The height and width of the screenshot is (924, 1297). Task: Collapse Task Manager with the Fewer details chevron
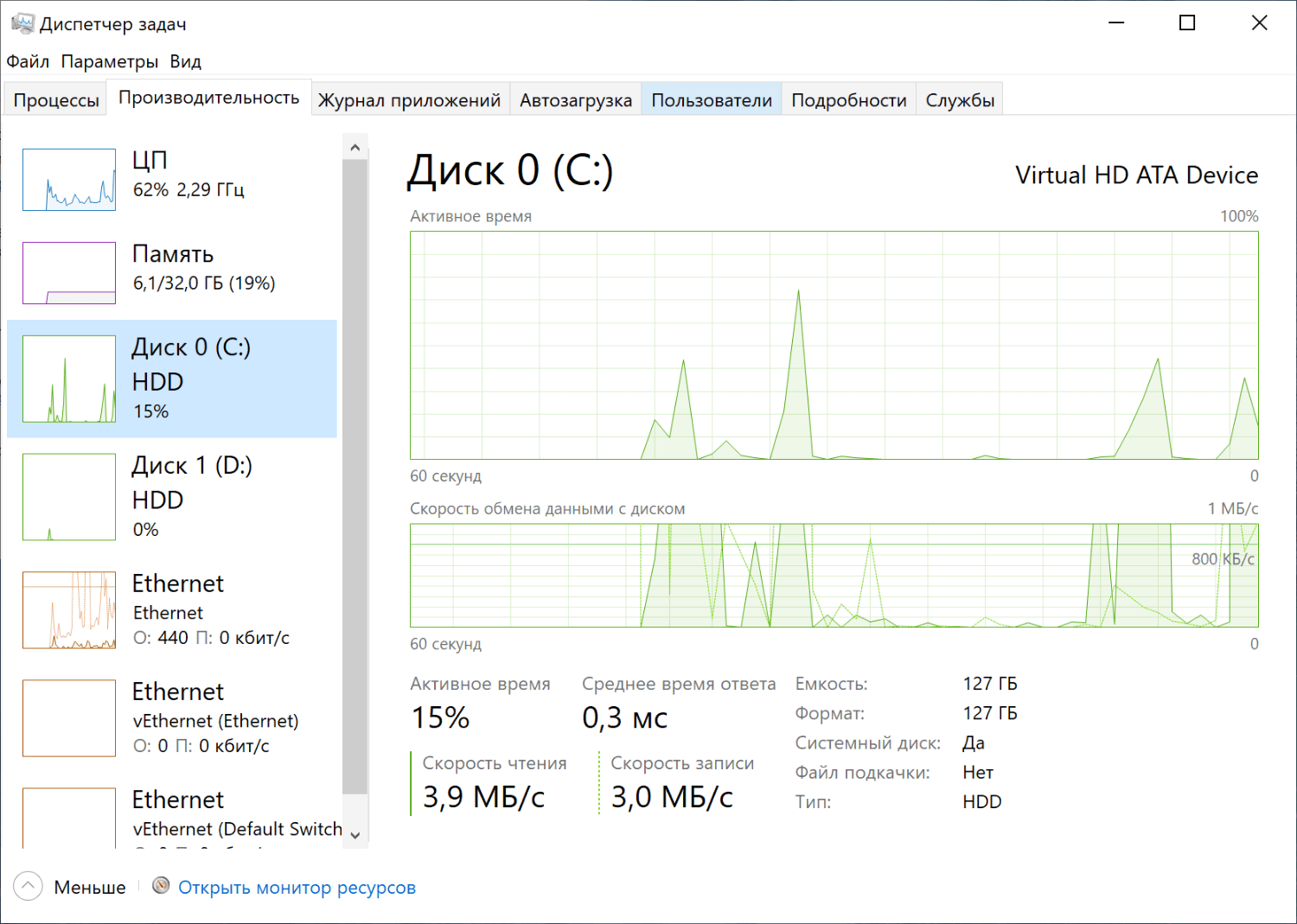tap(28, 887)
